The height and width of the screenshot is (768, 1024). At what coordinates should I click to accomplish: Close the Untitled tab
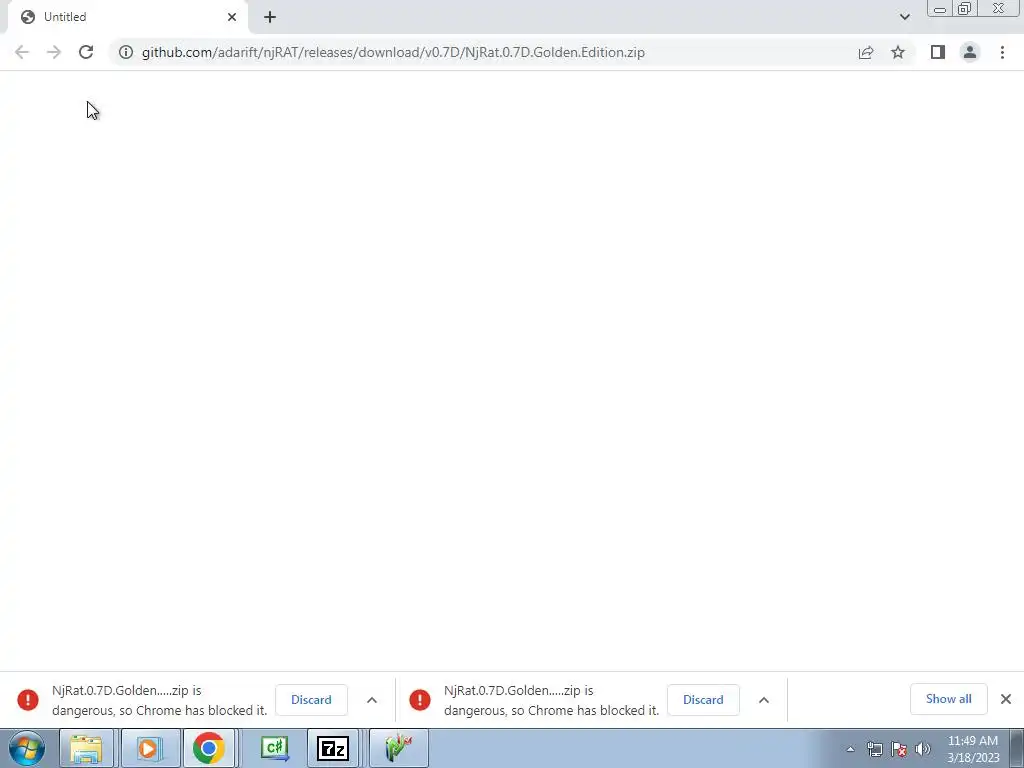pyautogui.click(x=232, y=17)
